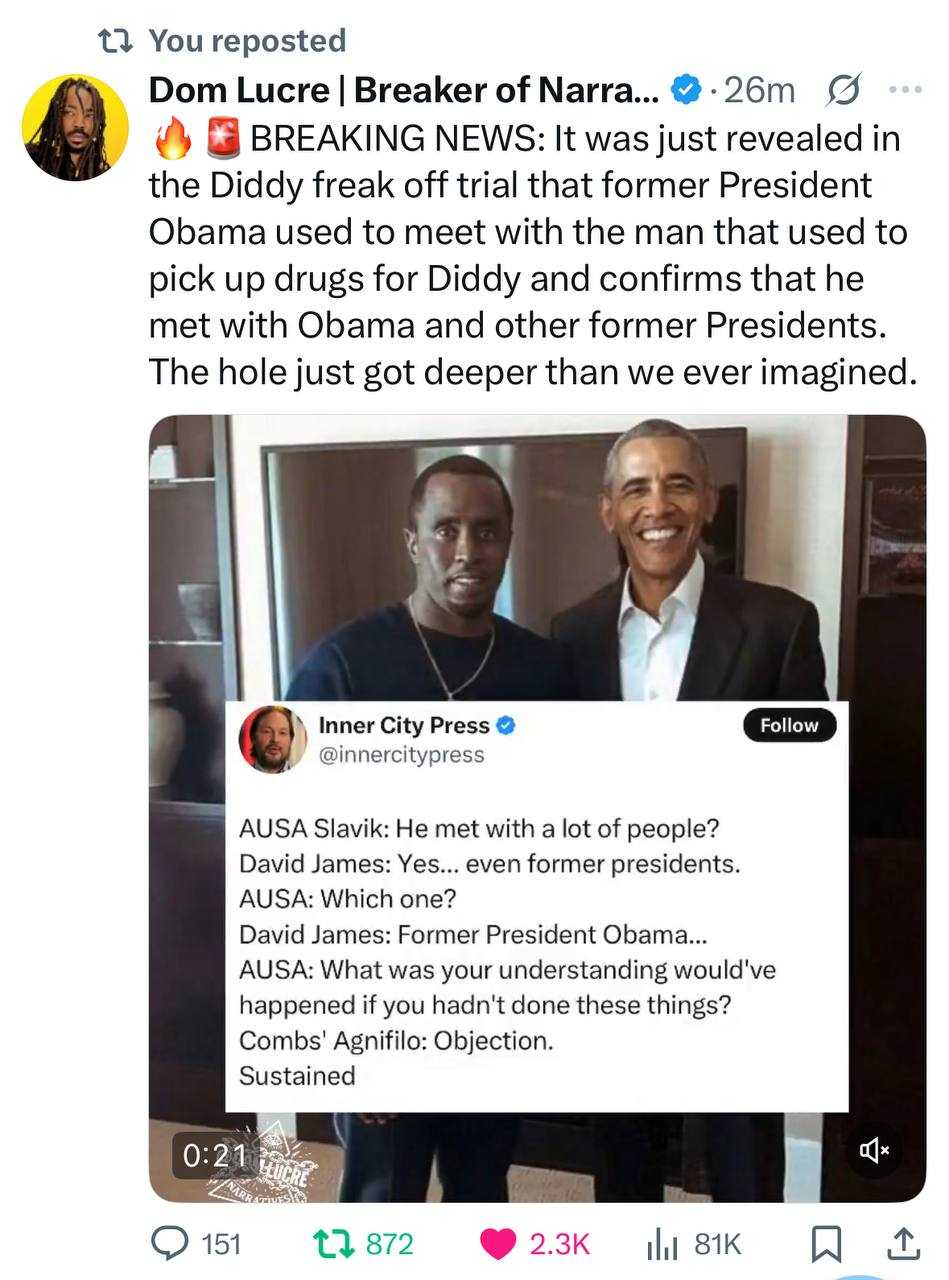Screen dimensions: 949x1280
Task: Tap the @innercitypress handle
Action: click(x=401, y=755)
